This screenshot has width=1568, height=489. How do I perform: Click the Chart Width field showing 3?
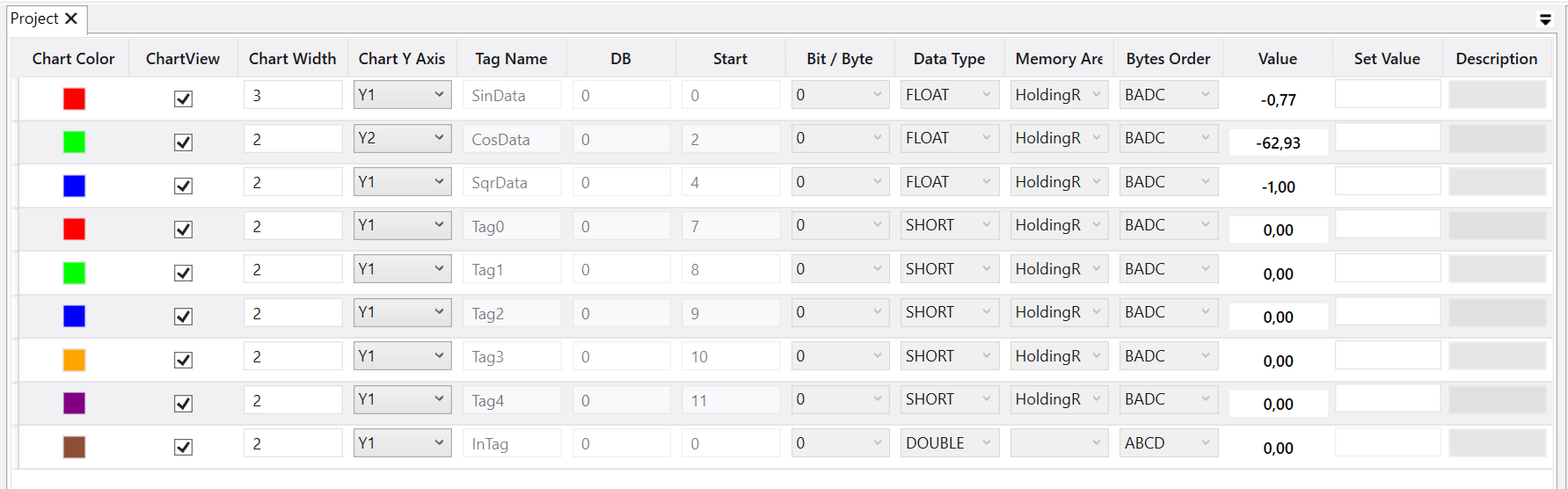click(293, 95)
